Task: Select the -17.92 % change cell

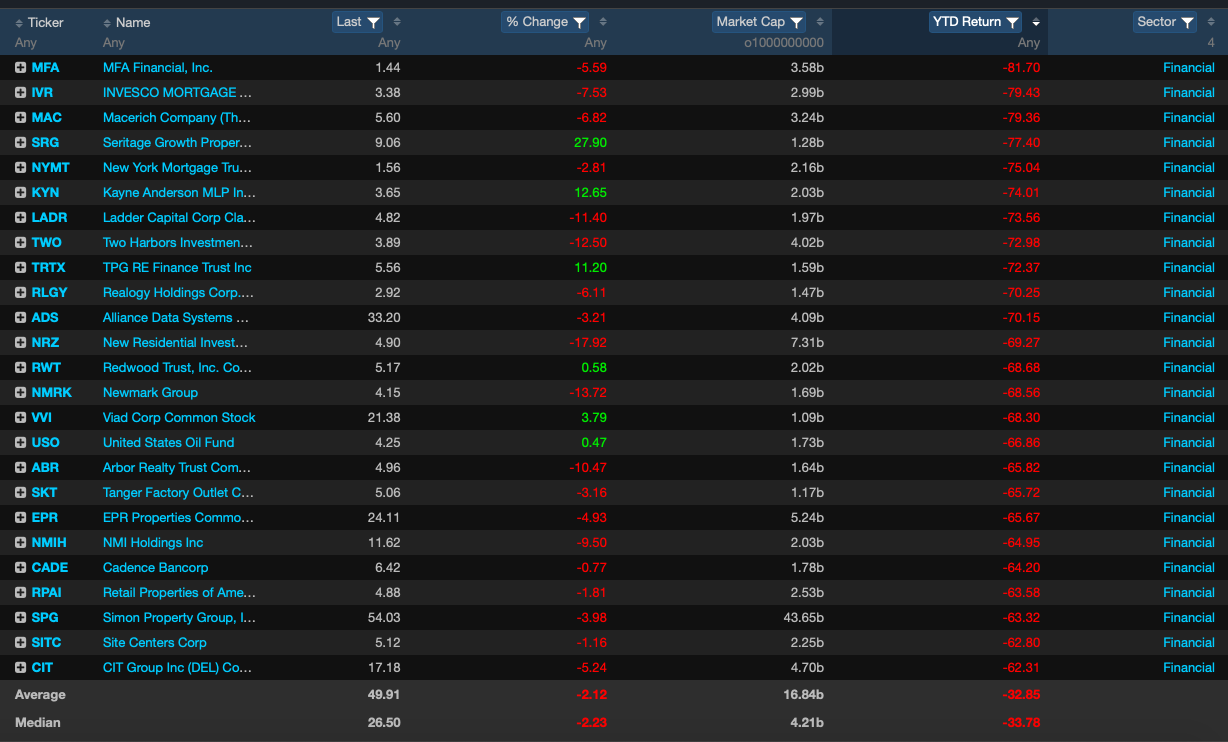Action: click(587, 342)
